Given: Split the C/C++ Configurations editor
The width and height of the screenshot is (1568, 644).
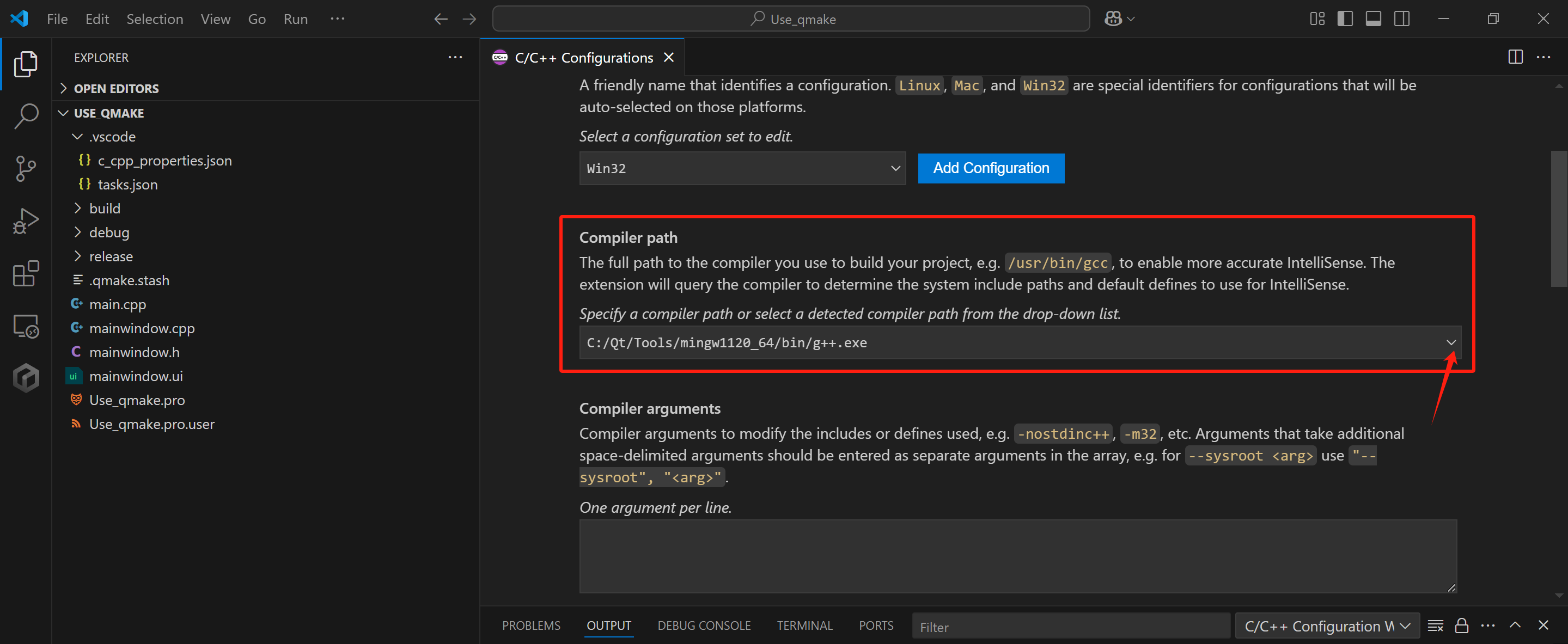Looking at the screenshot, I should (1515, 57).
